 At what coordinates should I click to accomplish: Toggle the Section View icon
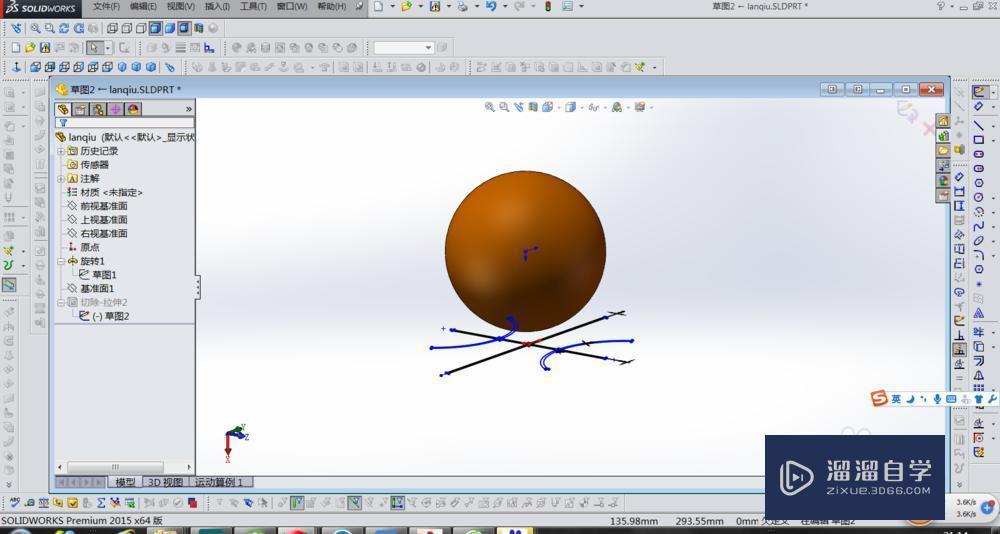pyautogui.click(x=198, y=28)
